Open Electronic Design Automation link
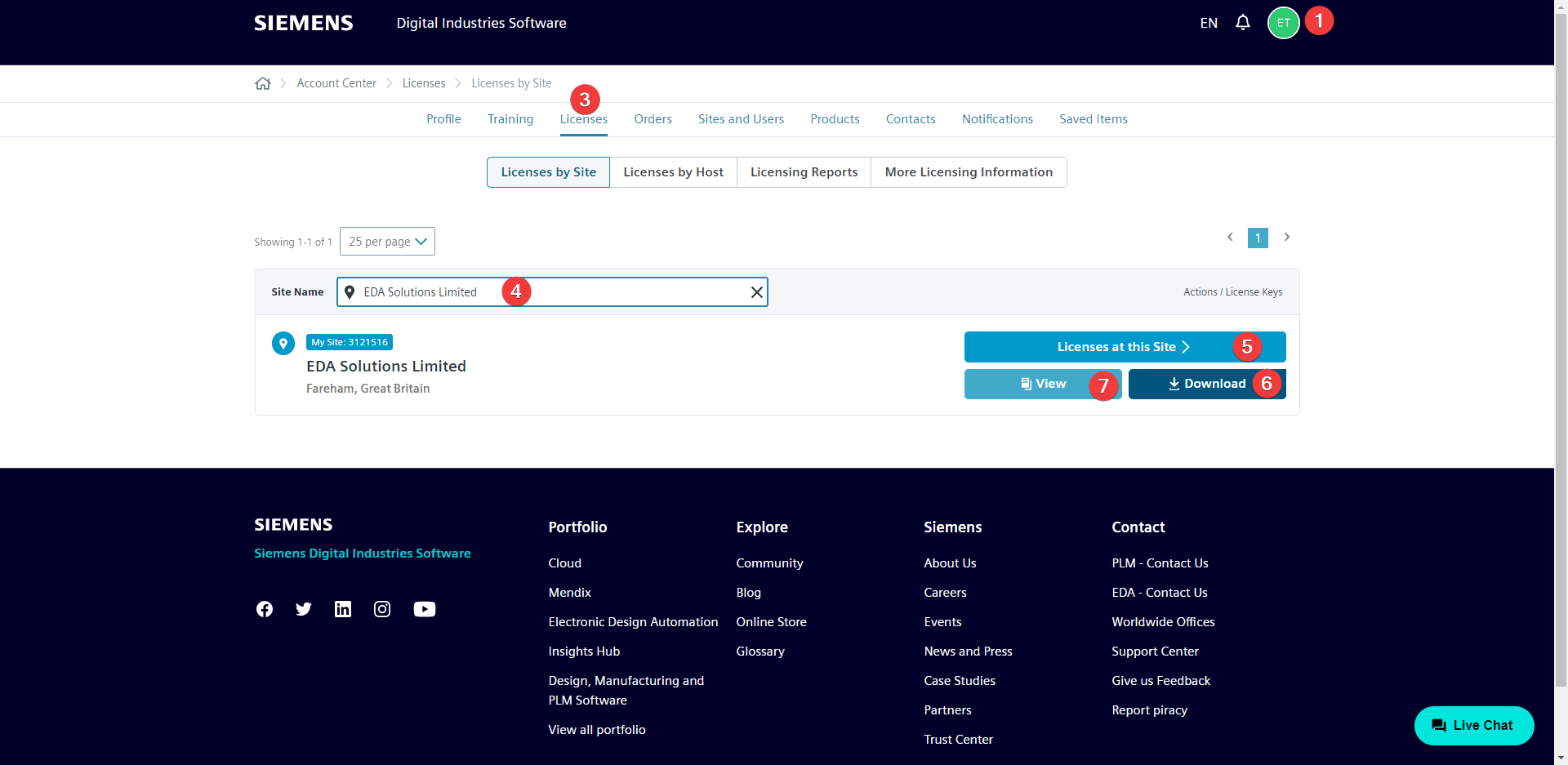The width and height of the screenshot is (1568, 765). point(633,622)
